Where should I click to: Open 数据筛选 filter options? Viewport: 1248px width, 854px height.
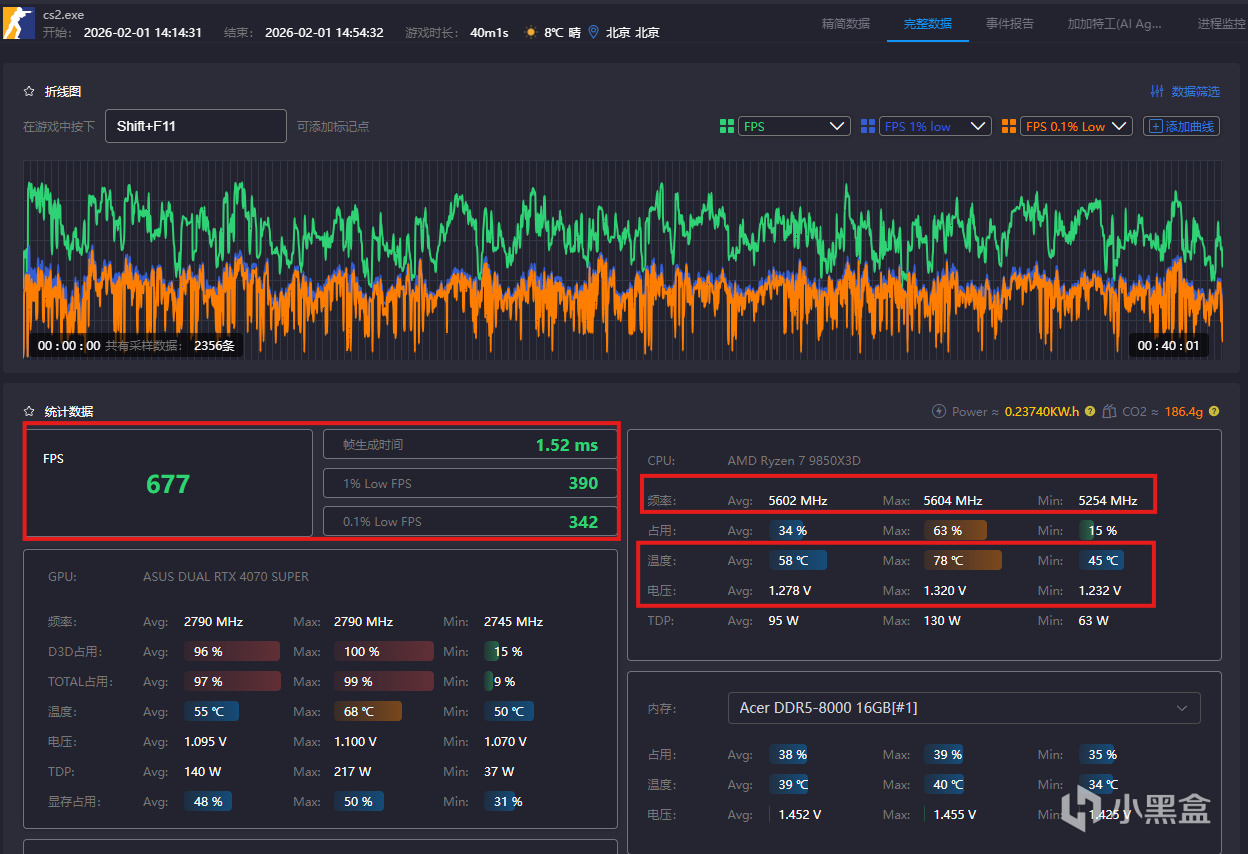tap(1185, 91)
